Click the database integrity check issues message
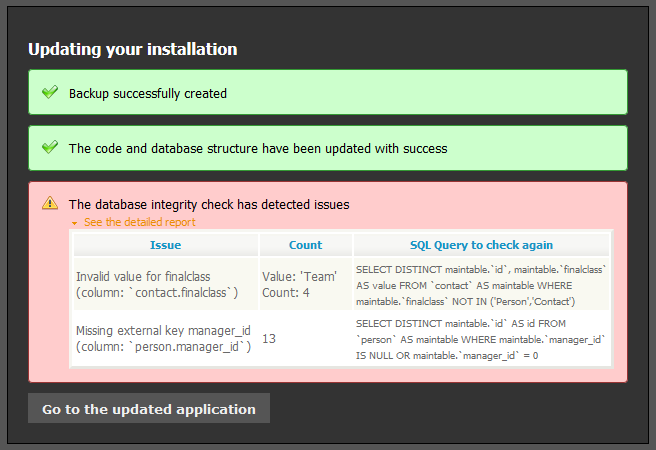Viewport: 656px width, 450px height. click(209, 204)
